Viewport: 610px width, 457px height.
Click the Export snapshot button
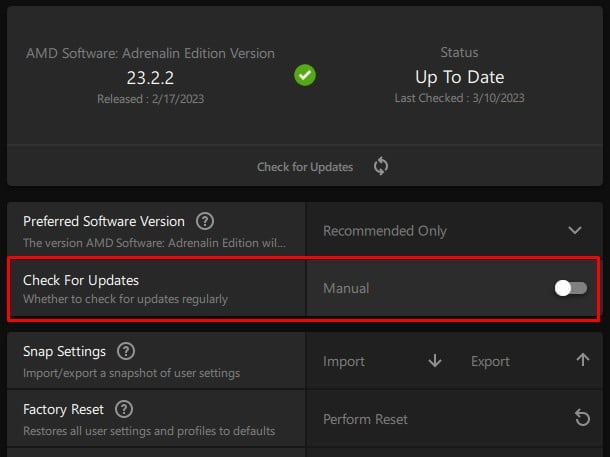tap(490, 361)
